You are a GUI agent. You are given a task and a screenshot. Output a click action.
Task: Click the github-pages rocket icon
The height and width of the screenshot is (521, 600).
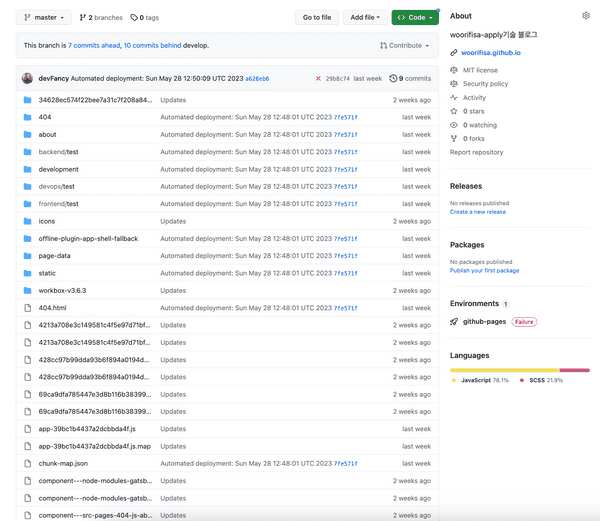point(454,322)
